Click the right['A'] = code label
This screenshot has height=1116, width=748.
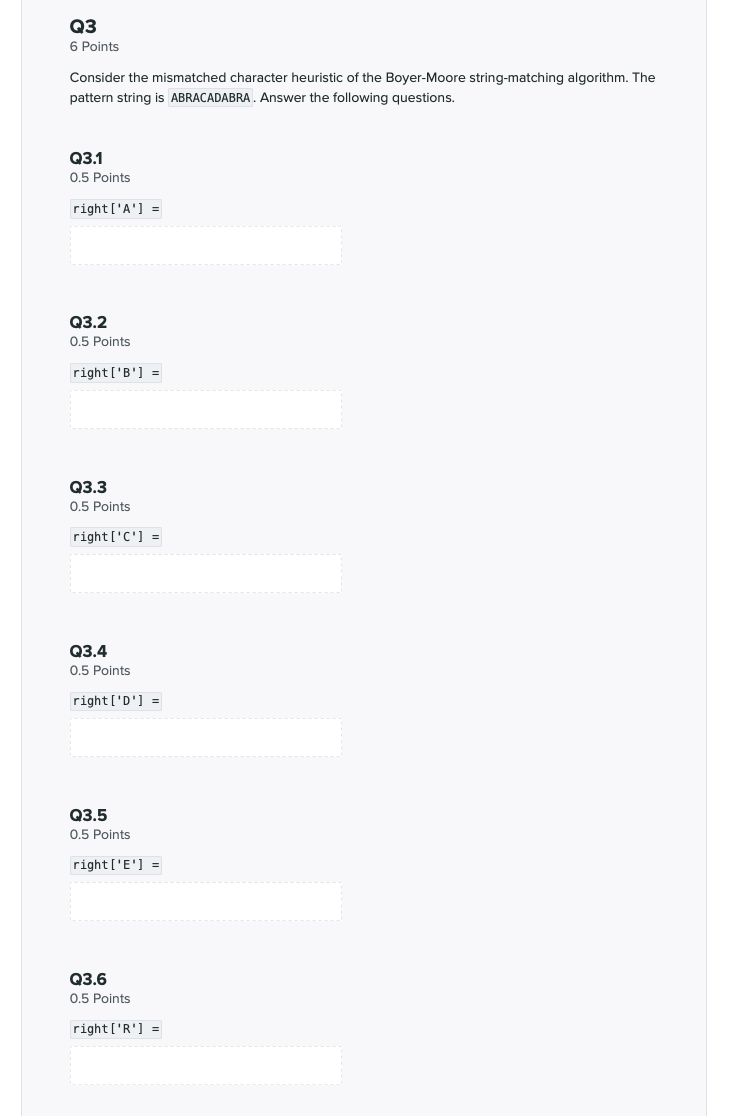(116, 209)
